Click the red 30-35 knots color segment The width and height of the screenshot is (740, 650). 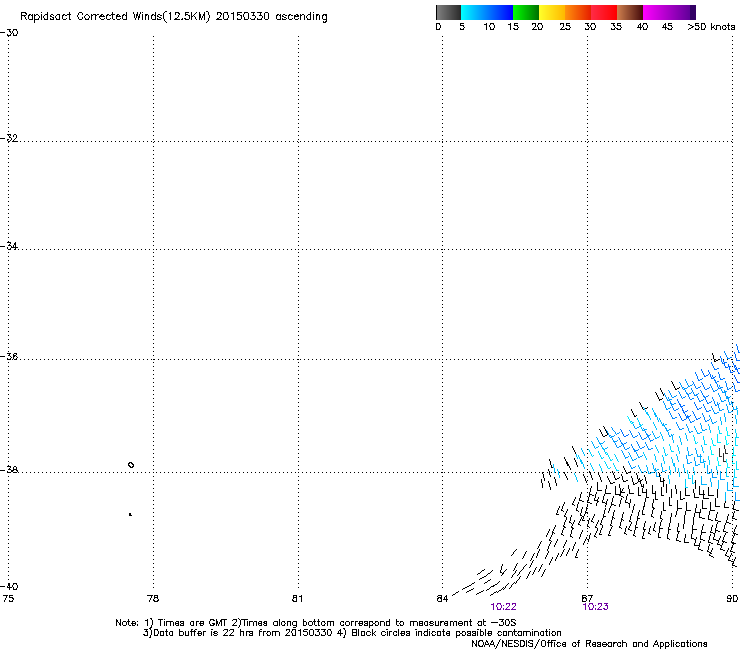pyautogui.click(x=604, y=12)
